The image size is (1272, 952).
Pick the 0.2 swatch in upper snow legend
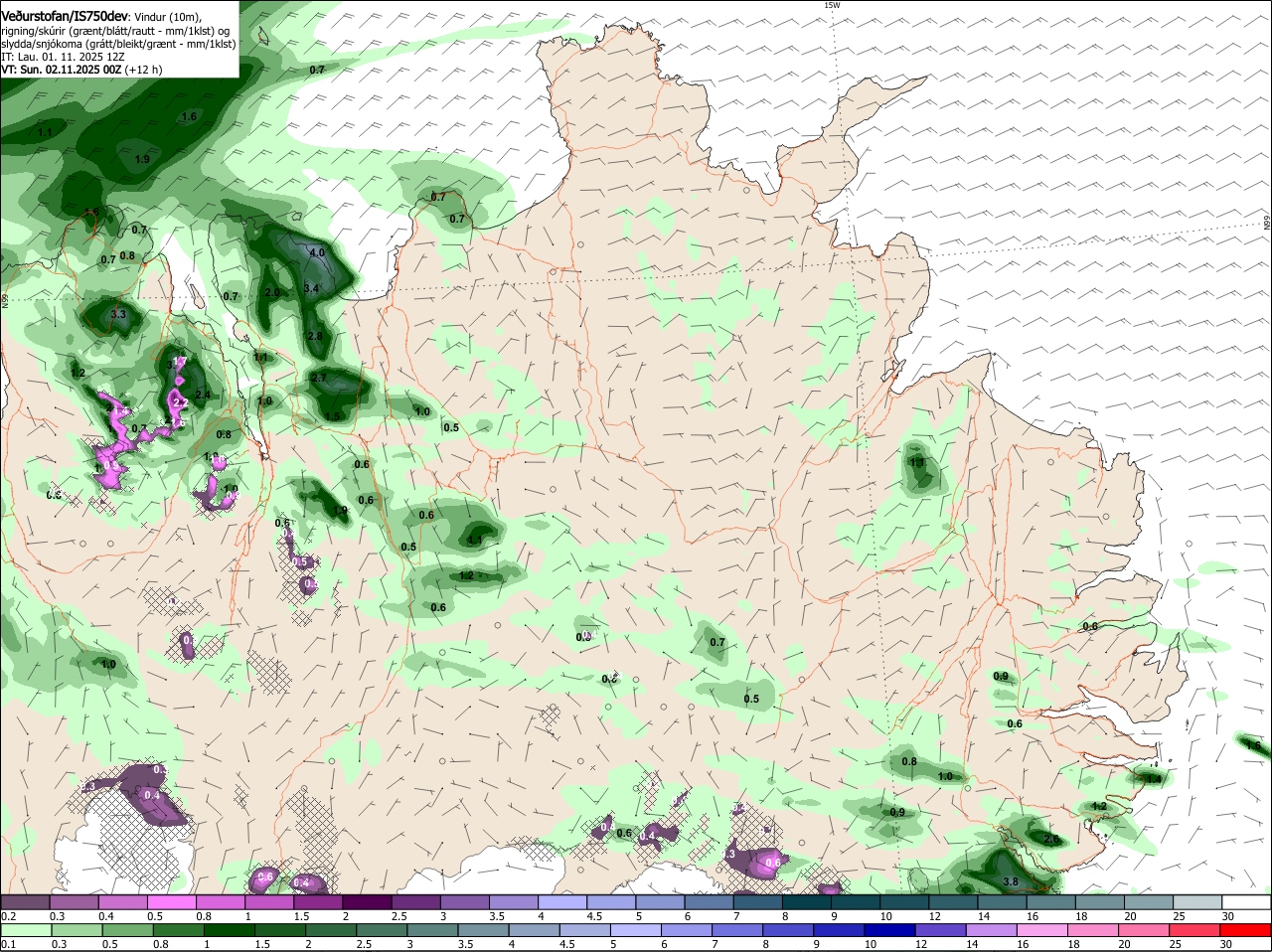pyautogui.click(x=25, y=901)
